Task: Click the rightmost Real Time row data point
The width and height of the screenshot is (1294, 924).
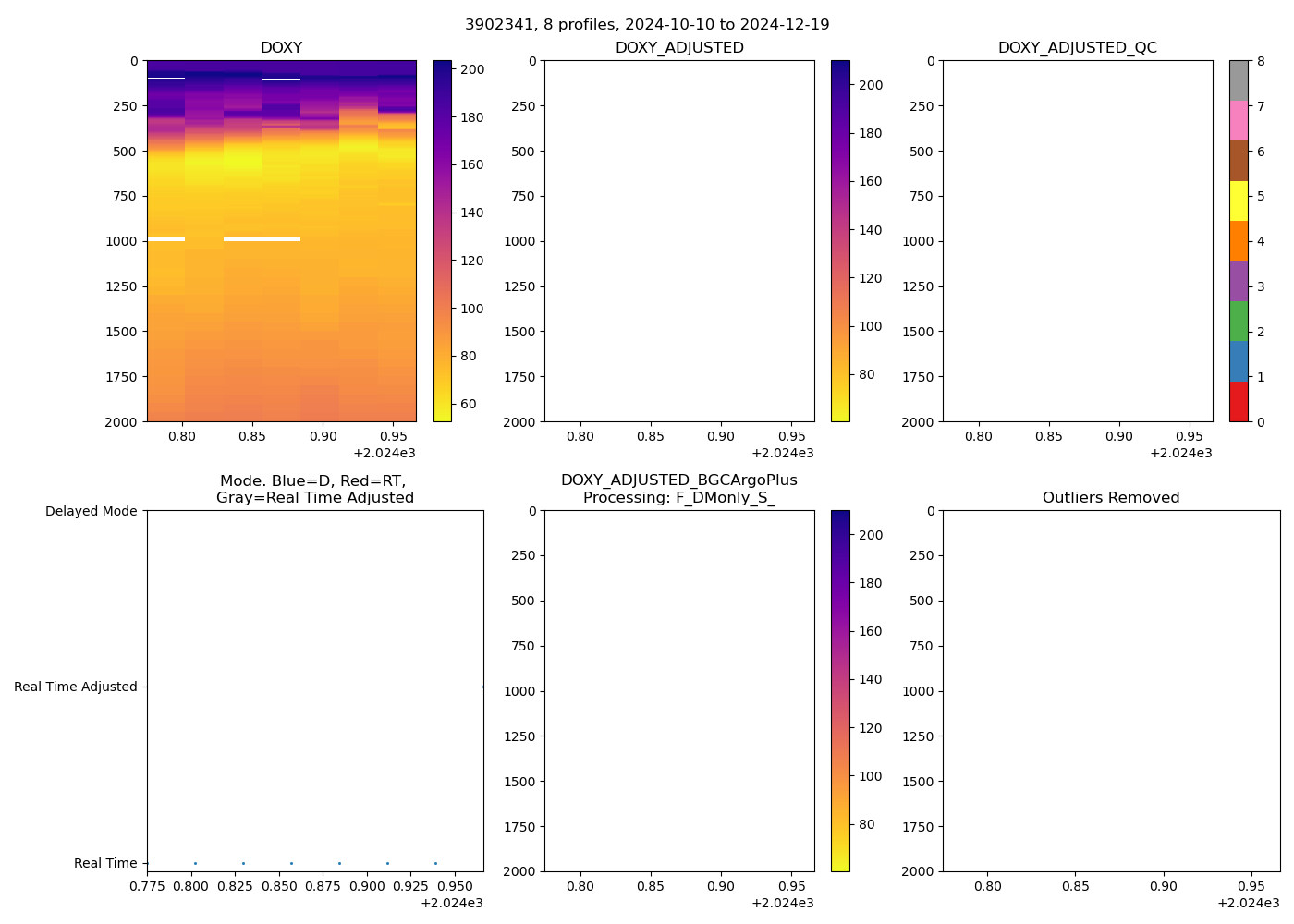Action: [x=435, y=863]
